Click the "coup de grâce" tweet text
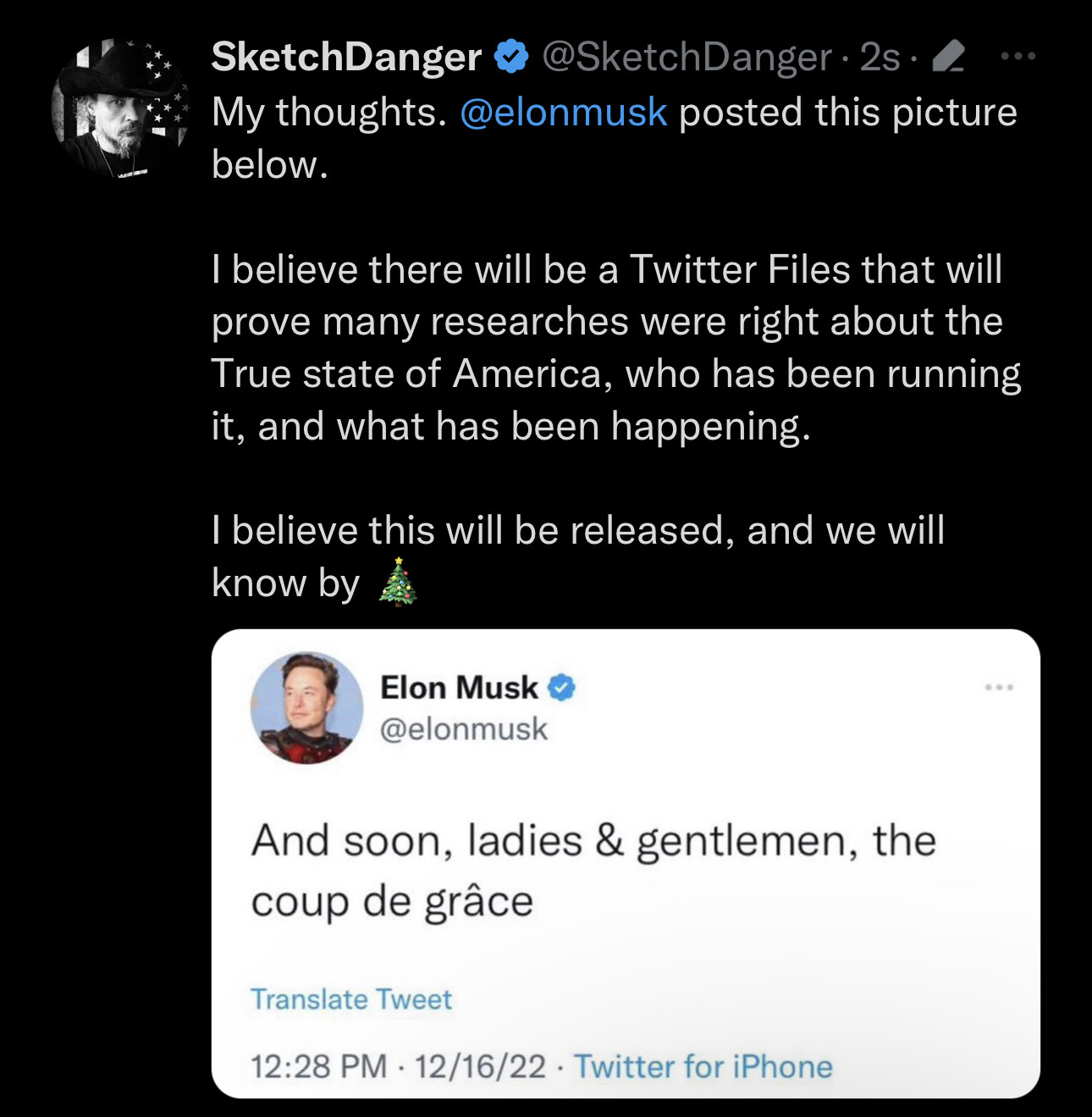 [x=392, y=901]
